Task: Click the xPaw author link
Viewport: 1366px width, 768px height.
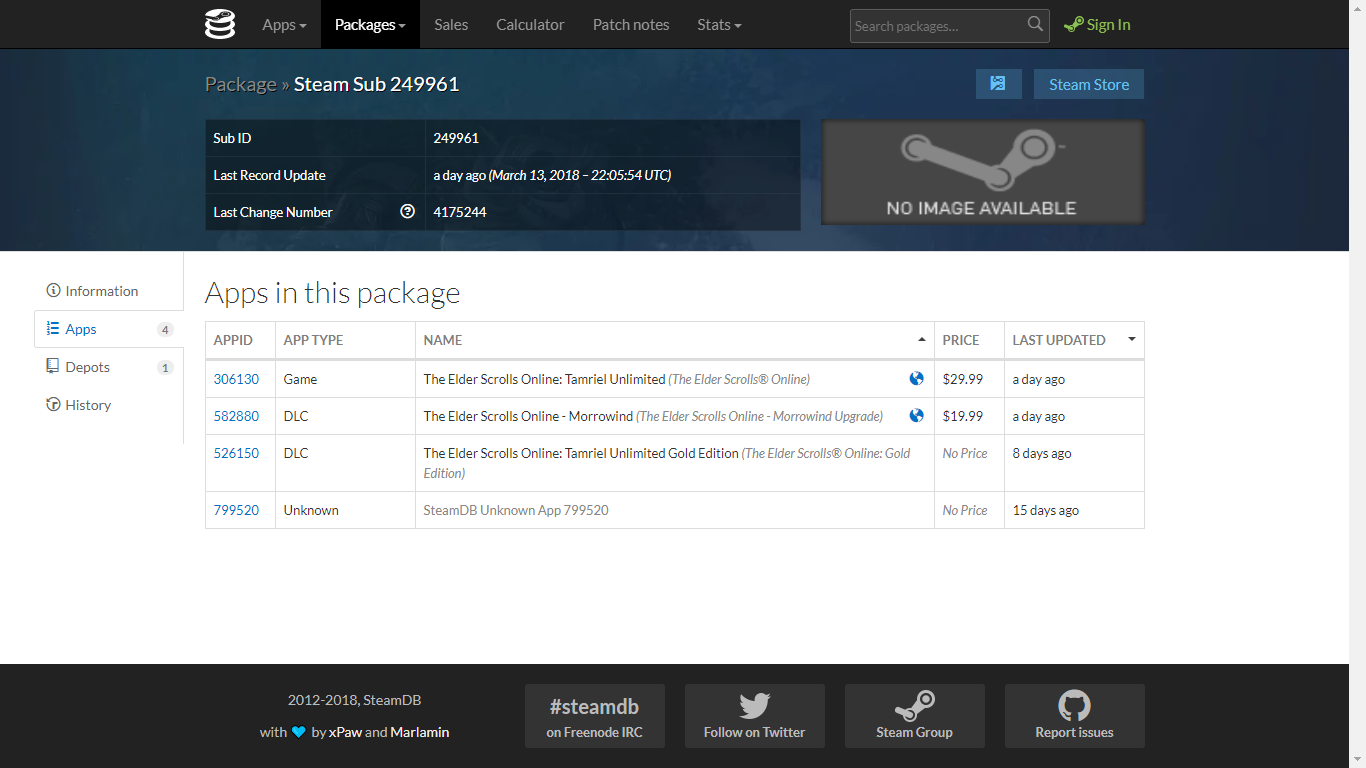Action: click(345, 732)
